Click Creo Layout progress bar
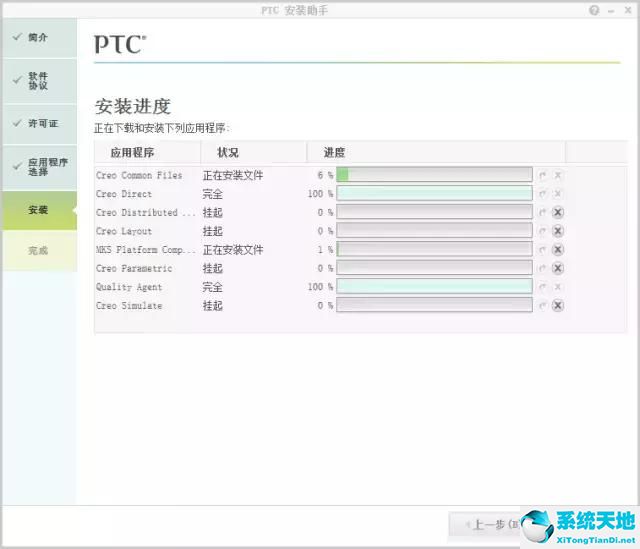Screen dimensions: 640x549 434,231
